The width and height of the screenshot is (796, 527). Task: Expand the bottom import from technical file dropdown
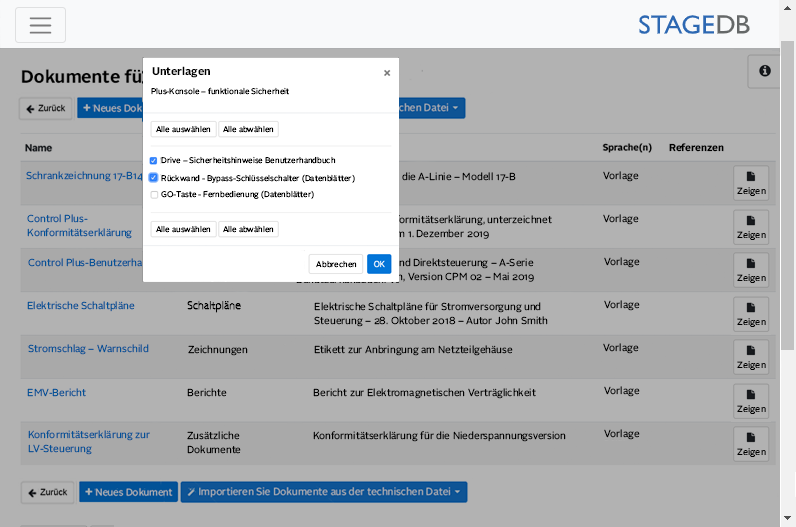pyautogui.click(x=324, y=492)
